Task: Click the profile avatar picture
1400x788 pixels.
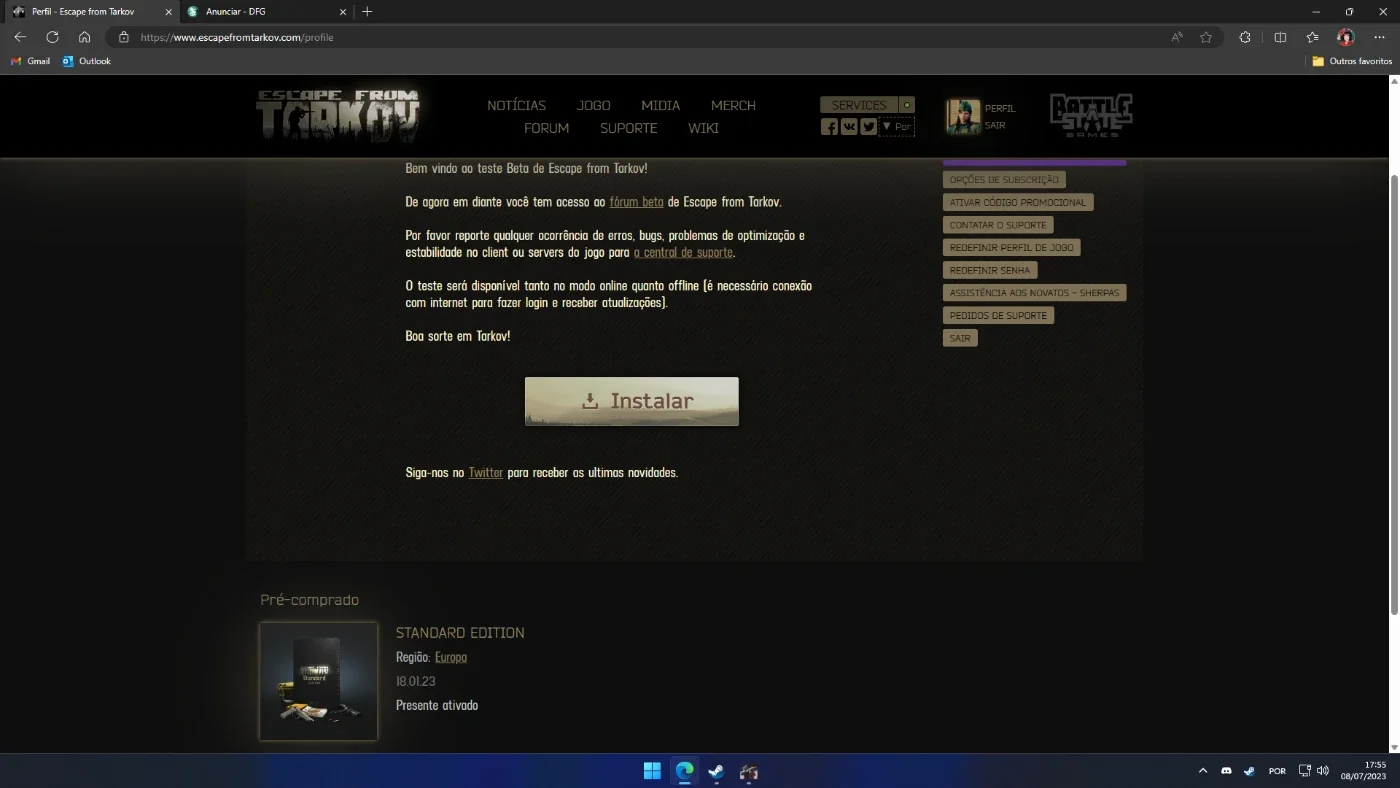Action: click(963, 116)
